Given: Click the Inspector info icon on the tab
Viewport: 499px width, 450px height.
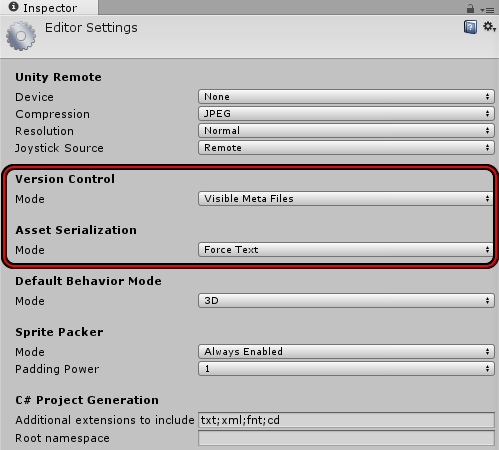Looking at the screenshot, I should tap(13, 7).
